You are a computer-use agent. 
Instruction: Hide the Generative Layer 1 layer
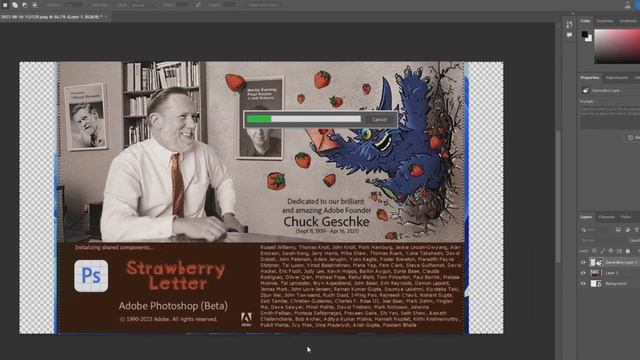click(x=583, y=262)
